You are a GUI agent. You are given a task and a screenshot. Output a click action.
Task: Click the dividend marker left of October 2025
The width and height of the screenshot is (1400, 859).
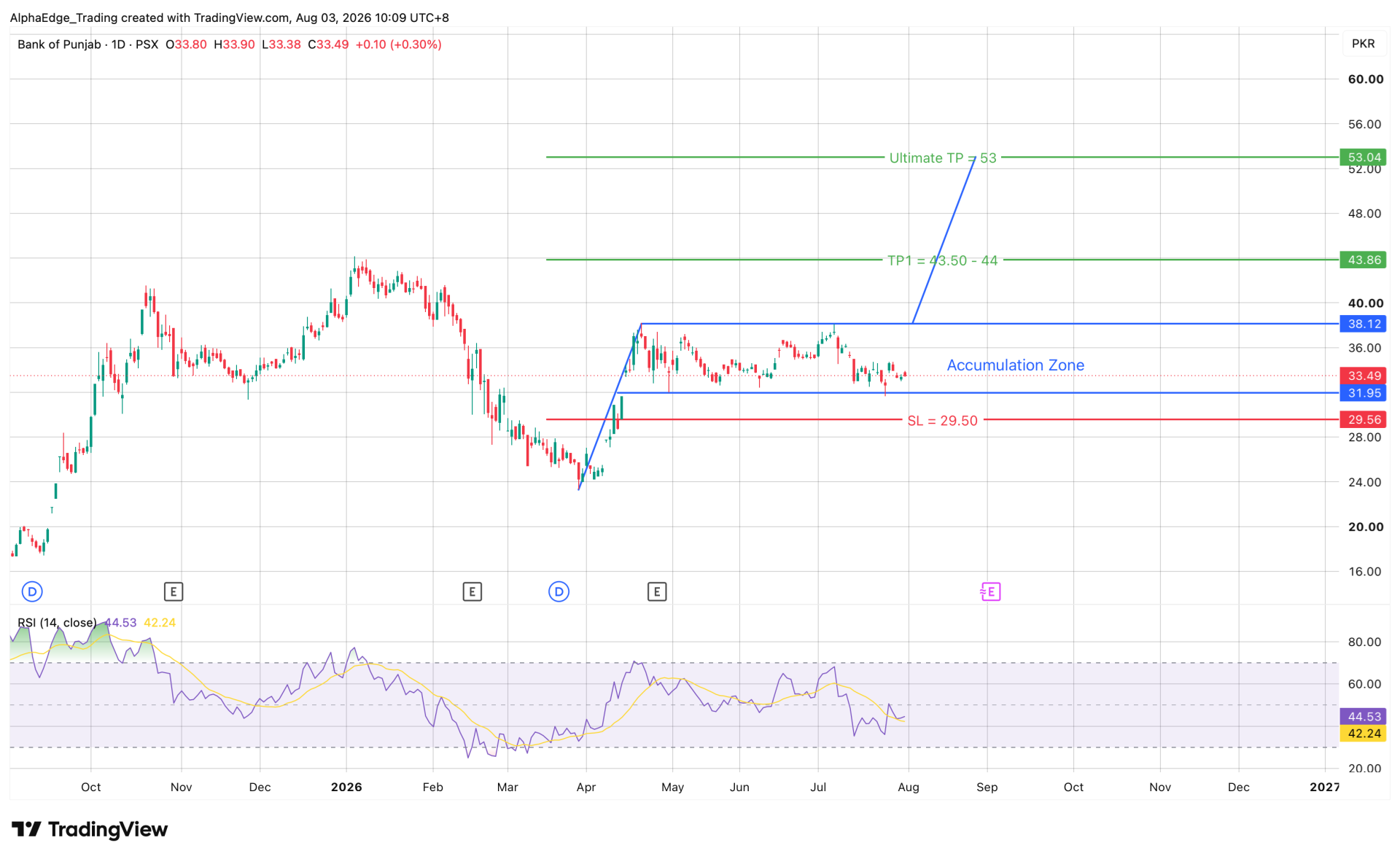pyautogui.click(x=32, y=591)
